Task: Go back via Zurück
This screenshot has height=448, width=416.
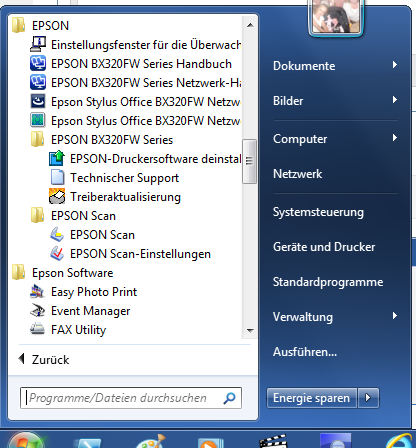Action: (x=44, y=359)
